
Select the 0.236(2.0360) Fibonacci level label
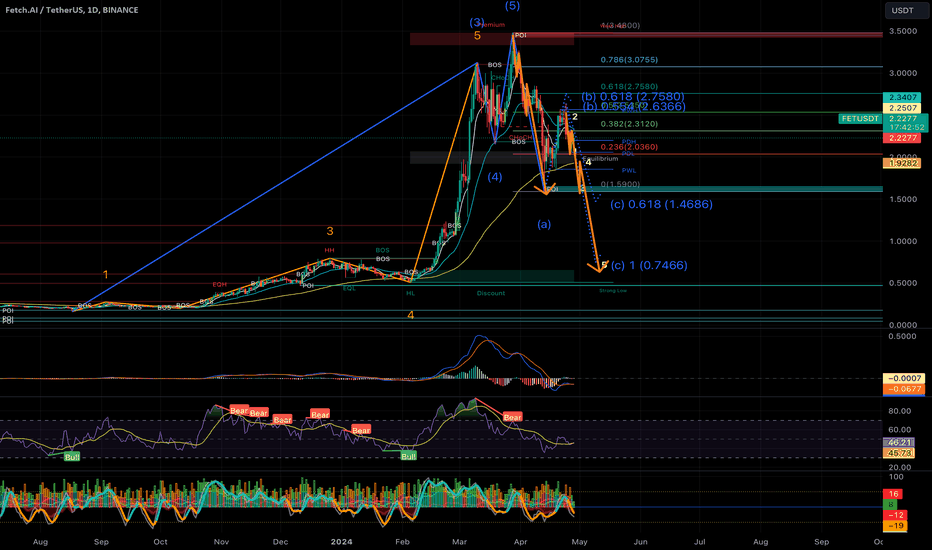pyautogui.click(x=629, y=147)
